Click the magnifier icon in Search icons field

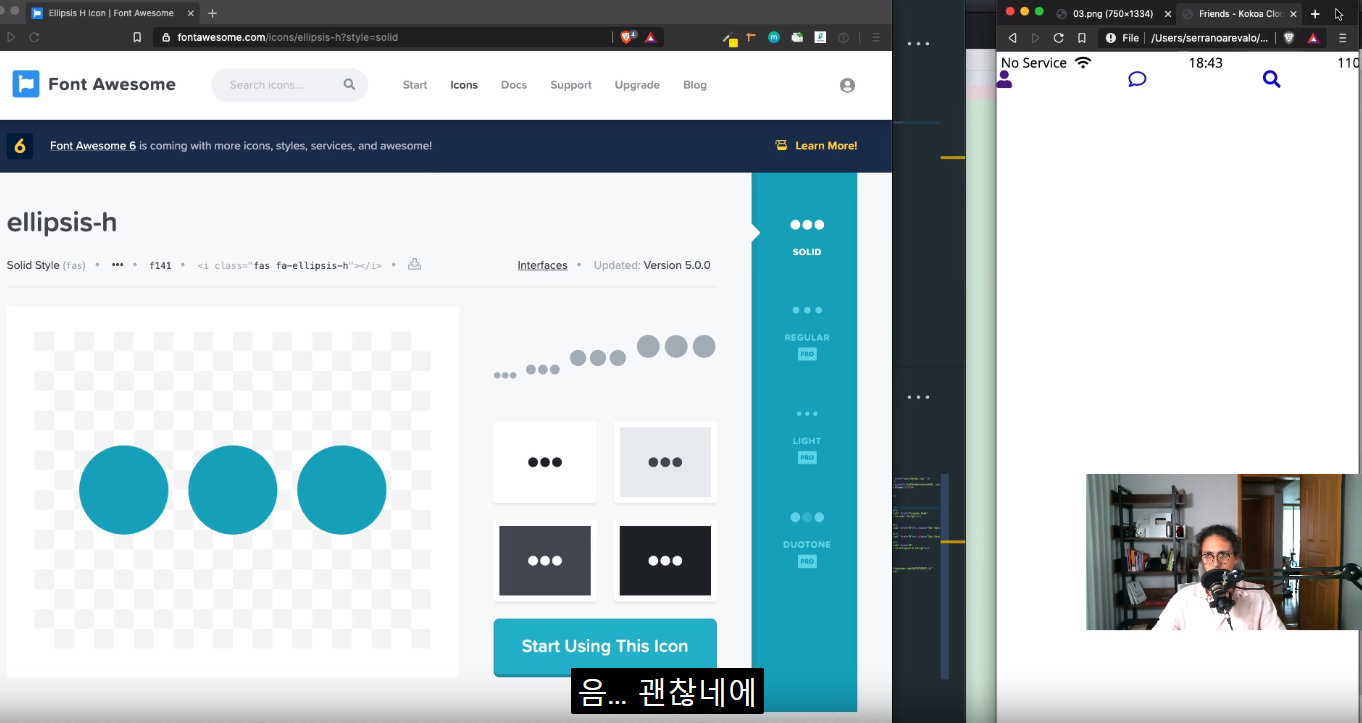349,84
